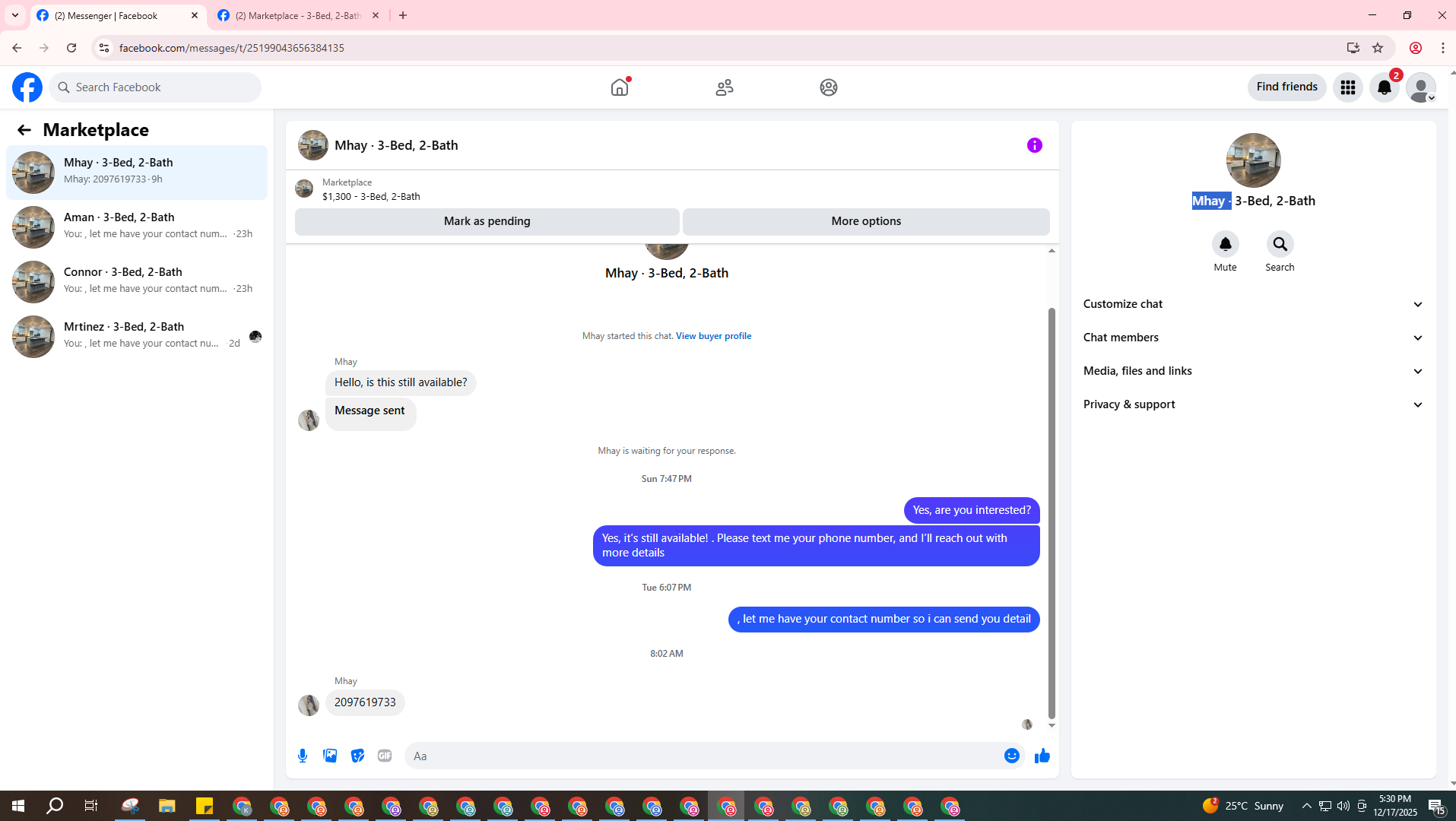Open Sticky Notes from taskbar
The image size is (1456, 821).
pos(205,806)
